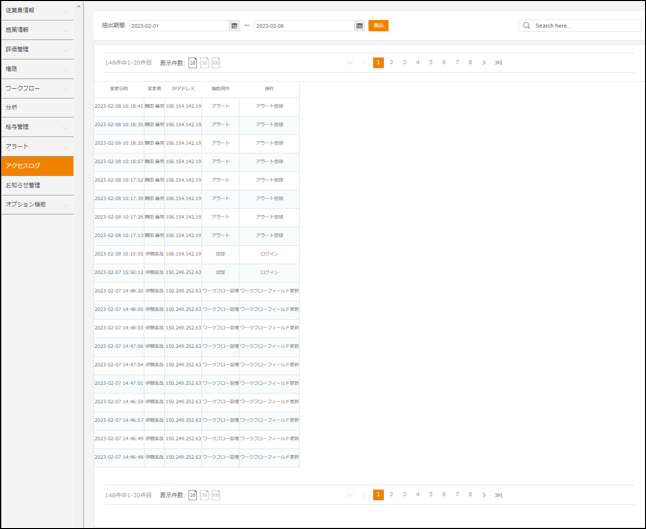Screen dimensions: 646x529
Task: Focus the Search here input field
Action: [x=580, y=25]
